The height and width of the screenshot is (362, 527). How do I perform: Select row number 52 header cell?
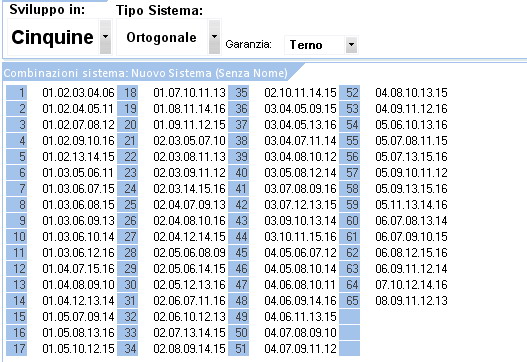coord(349,92)
